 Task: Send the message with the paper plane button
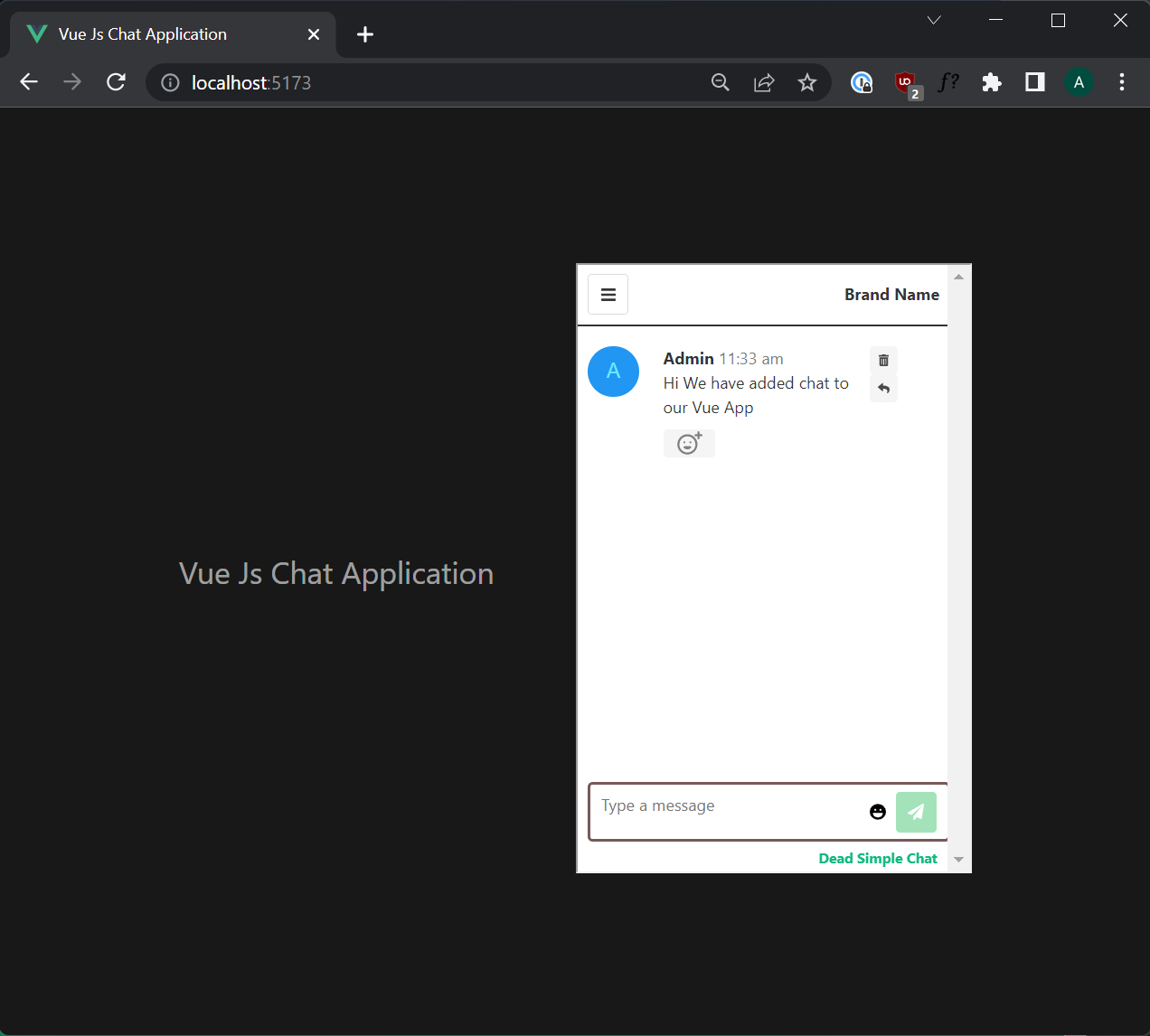(x=916, y=812)
